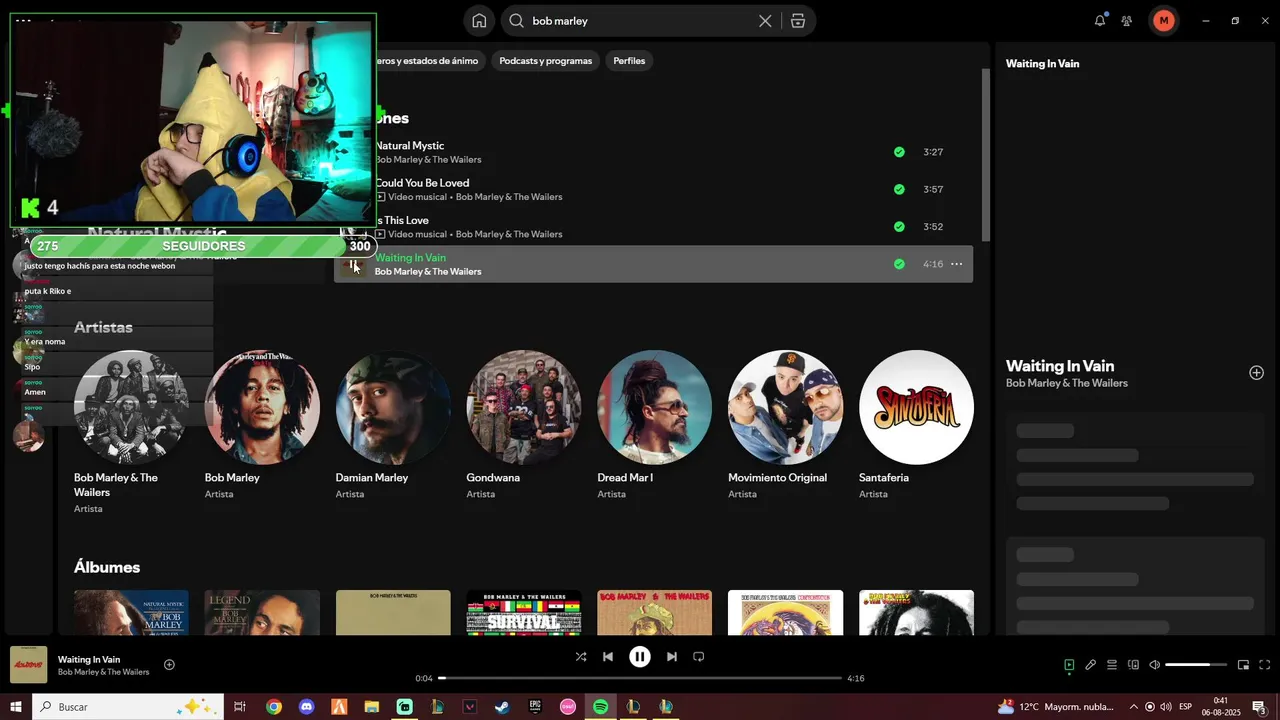This screenshot has width=1280, height=720.
Task: Open Windows Start menu
Action: tap(15, 707)
